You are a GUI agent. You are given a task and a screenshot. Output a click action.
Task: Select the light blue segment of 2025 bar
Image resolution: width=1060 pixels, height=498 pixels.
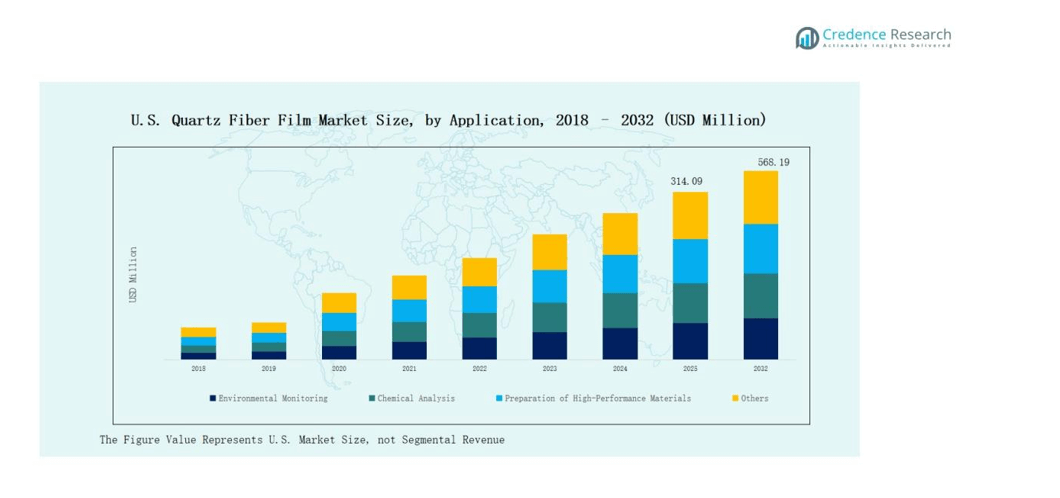[x=690, y=261]
